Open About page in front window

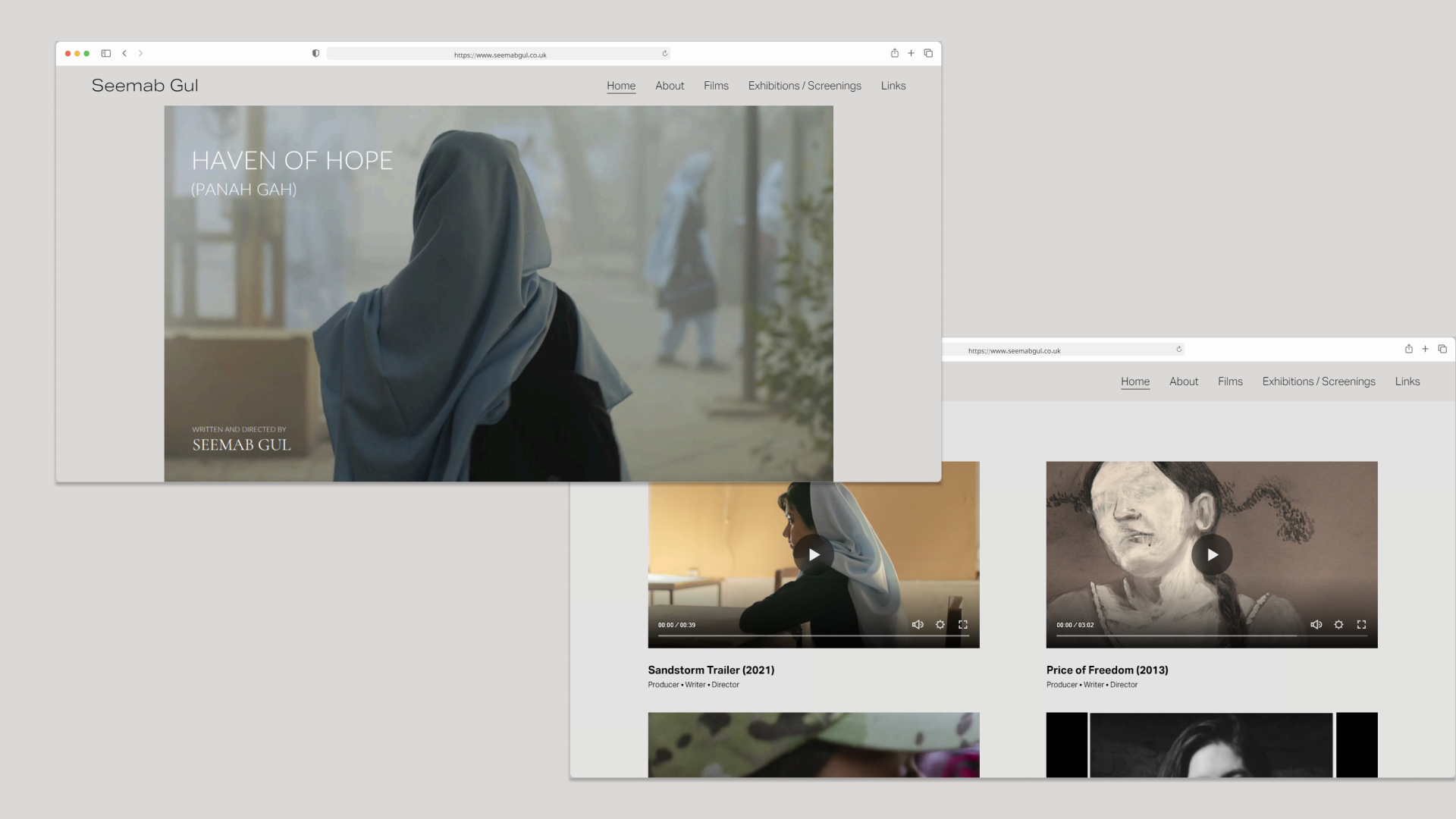(x=670, y=86)
